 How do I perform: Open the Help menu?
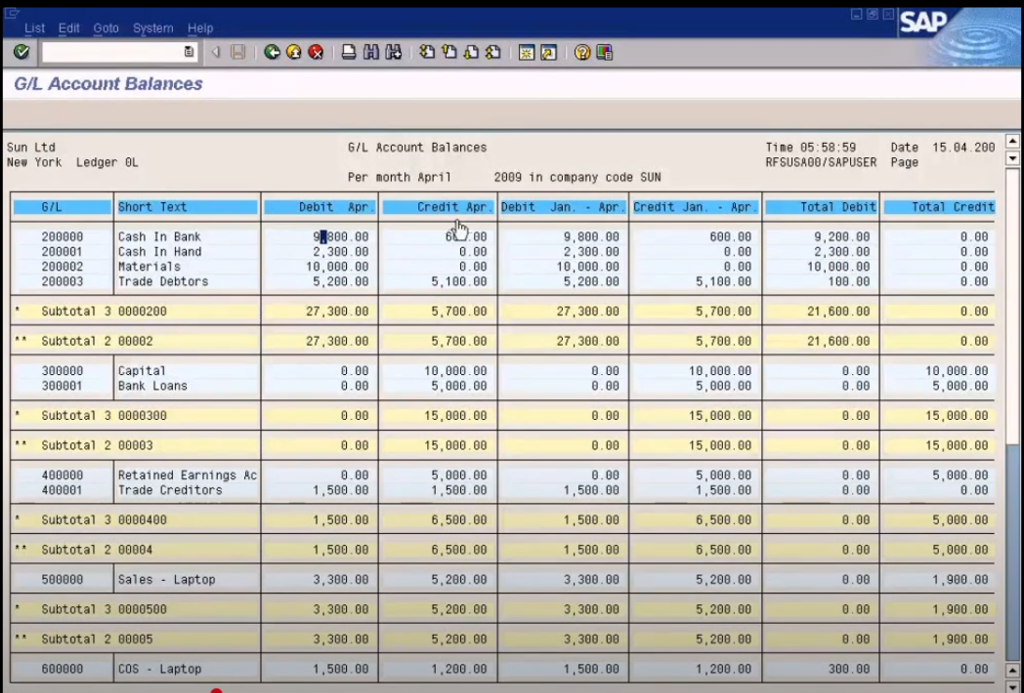(x=200, y=28)
